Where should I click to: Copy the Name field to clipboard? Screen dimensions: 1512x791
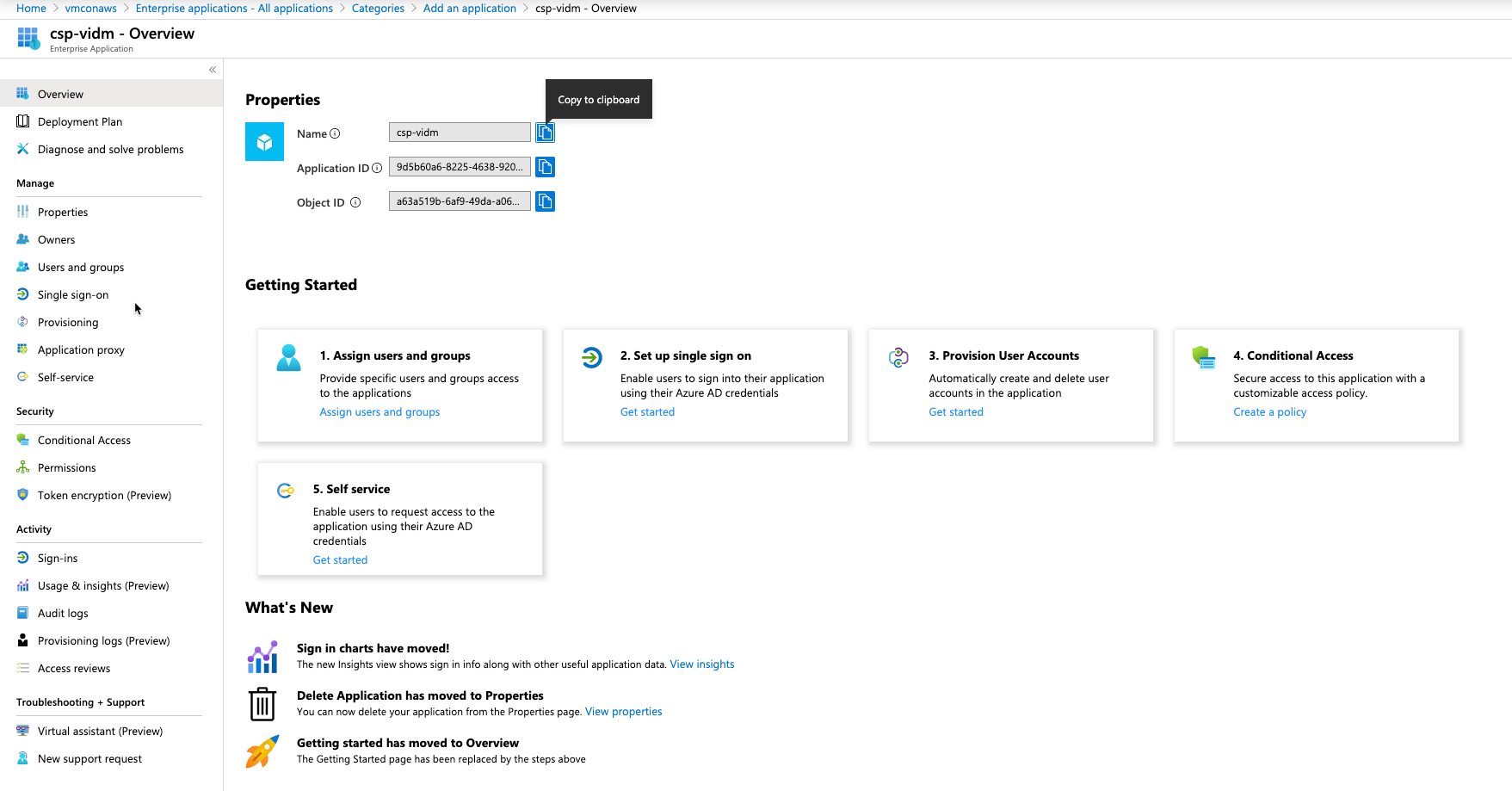pos(545,133)
